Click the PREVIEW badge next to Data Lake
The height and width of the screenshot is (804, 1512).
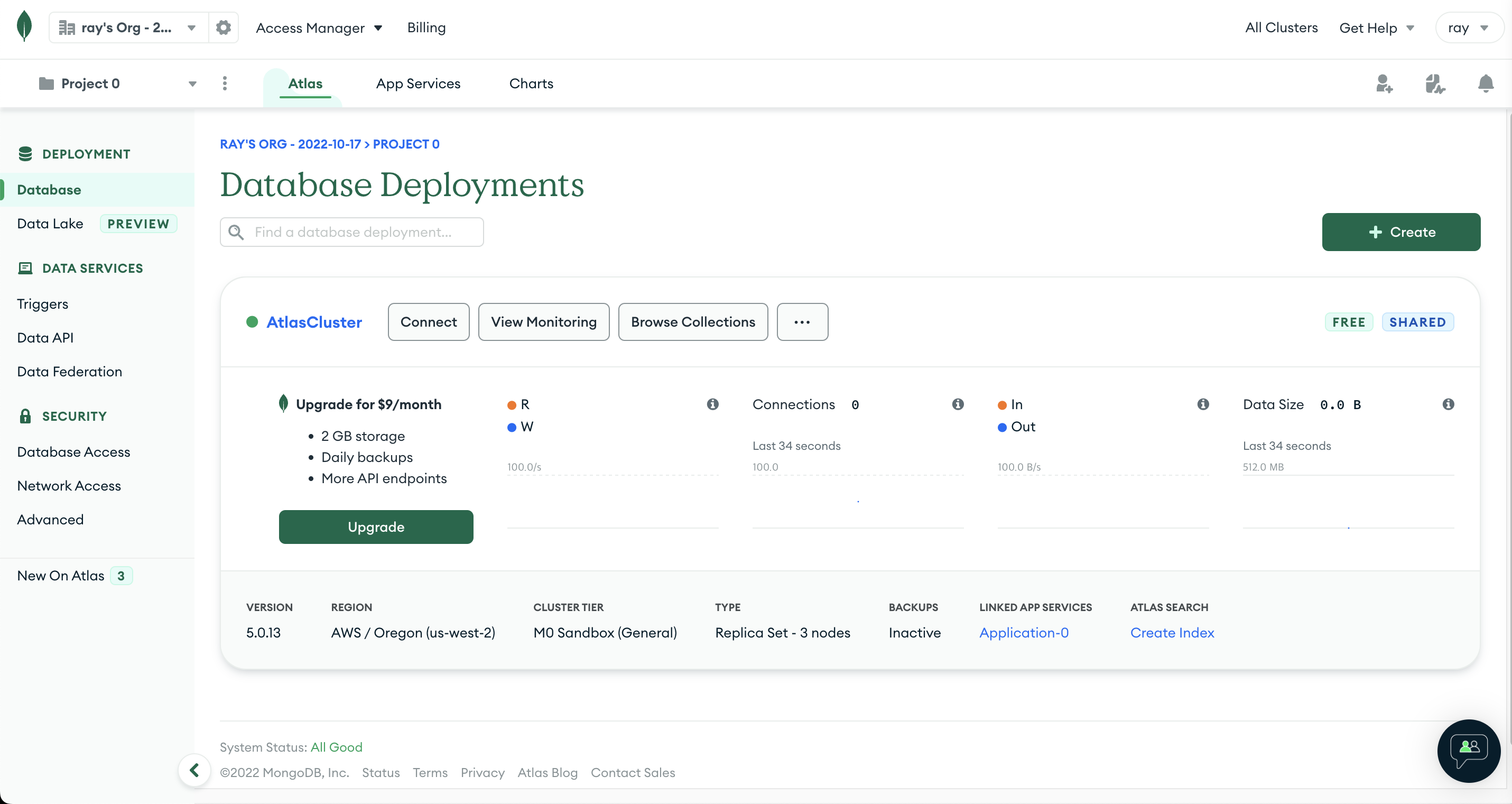[138, 224]
